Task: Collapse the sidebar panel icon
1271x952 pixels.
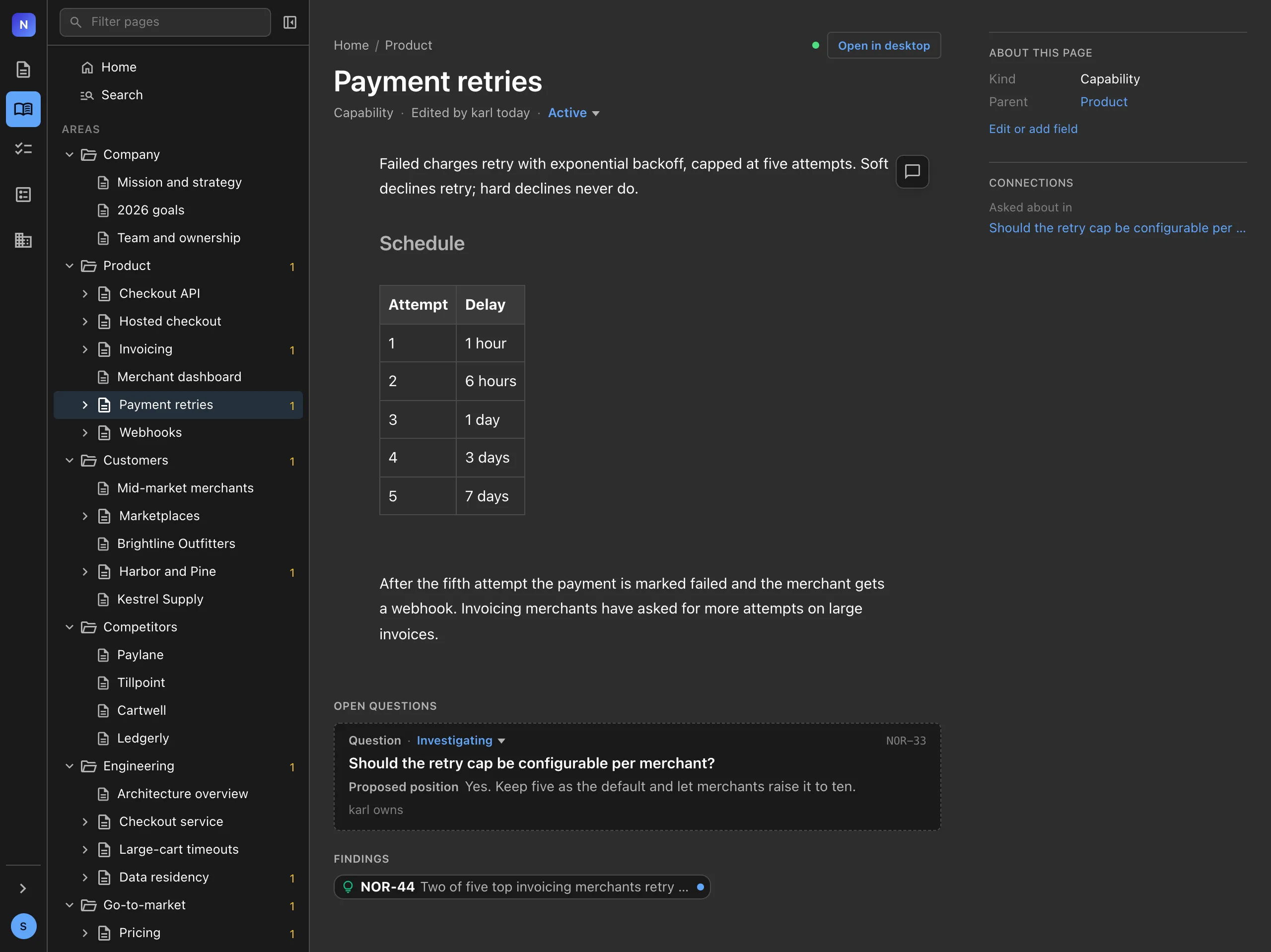Action: (x=289, y=22)
